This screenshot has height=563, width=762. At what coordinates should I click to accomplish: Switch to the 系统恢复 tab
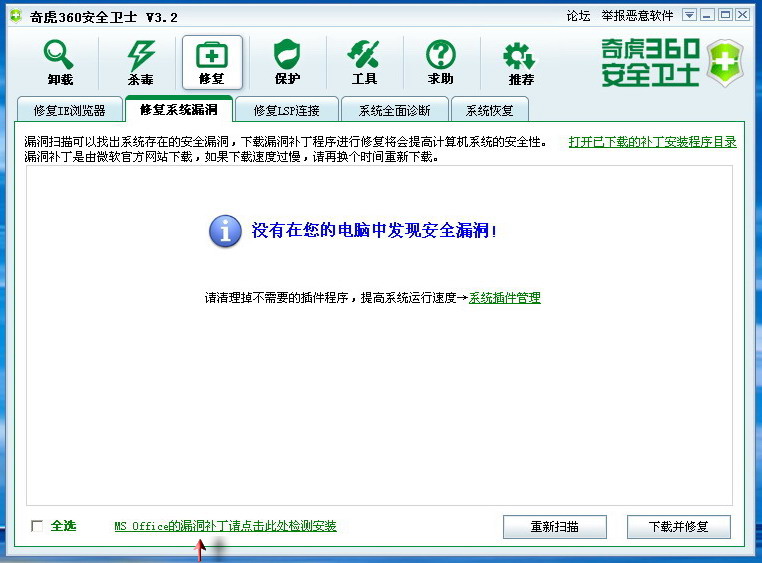click(x=489, y=110)
